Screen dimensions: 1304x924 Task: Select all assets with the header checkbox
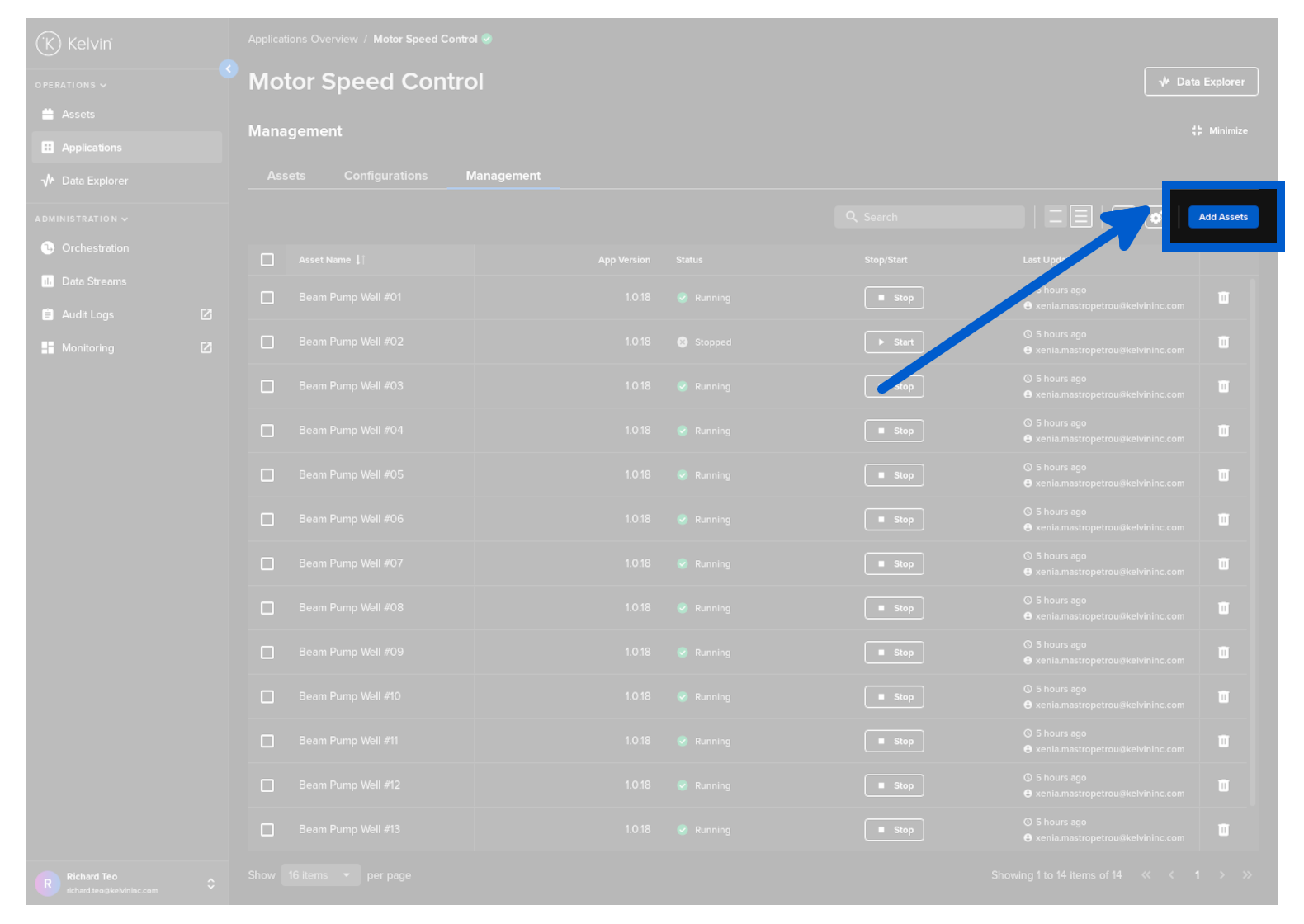coord(267,260)
